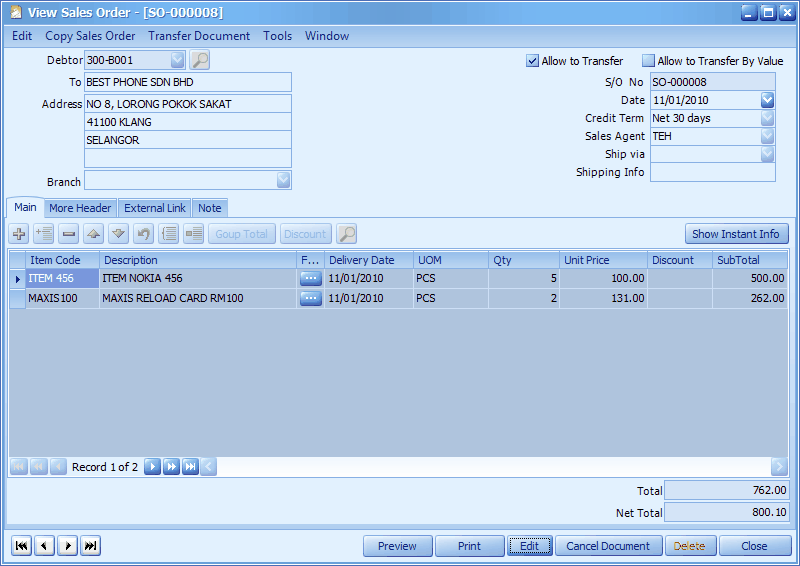
Task: Move selected row down with arrow icon
Action: click(118, 234)
